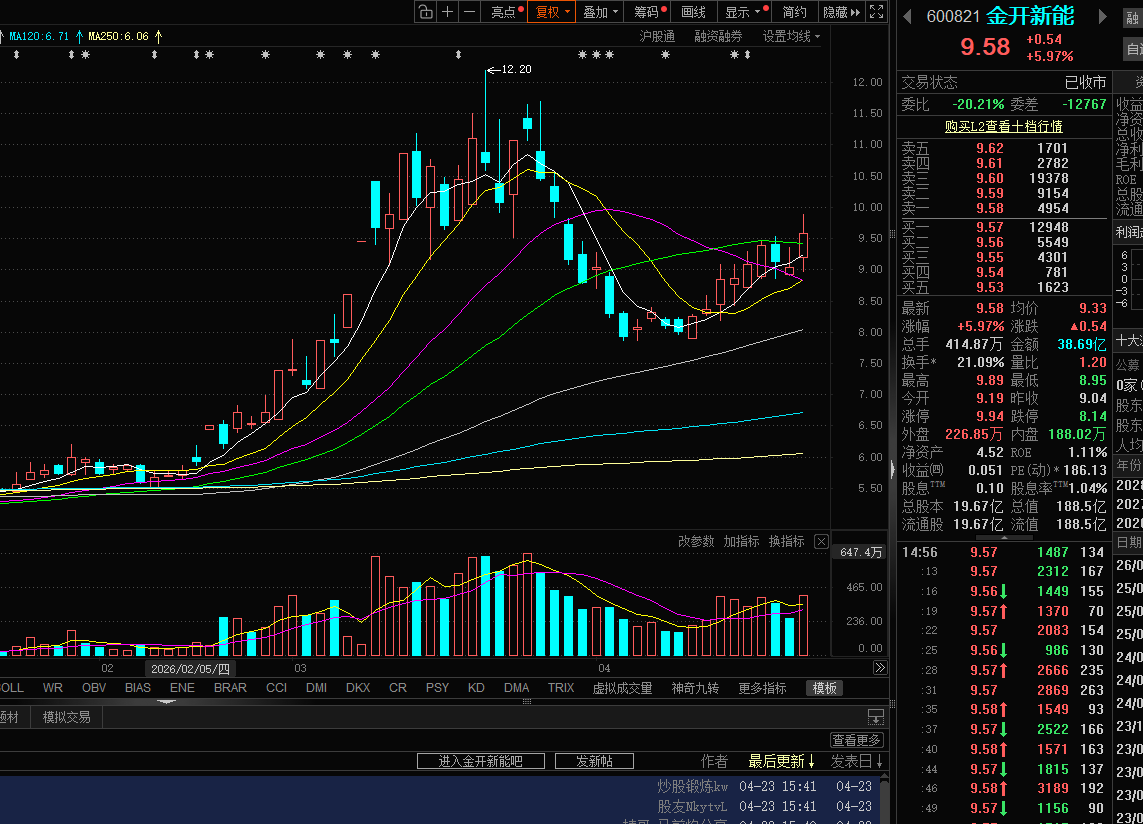
Task: Activate the 画线 drawing tool
Action: 693,12
